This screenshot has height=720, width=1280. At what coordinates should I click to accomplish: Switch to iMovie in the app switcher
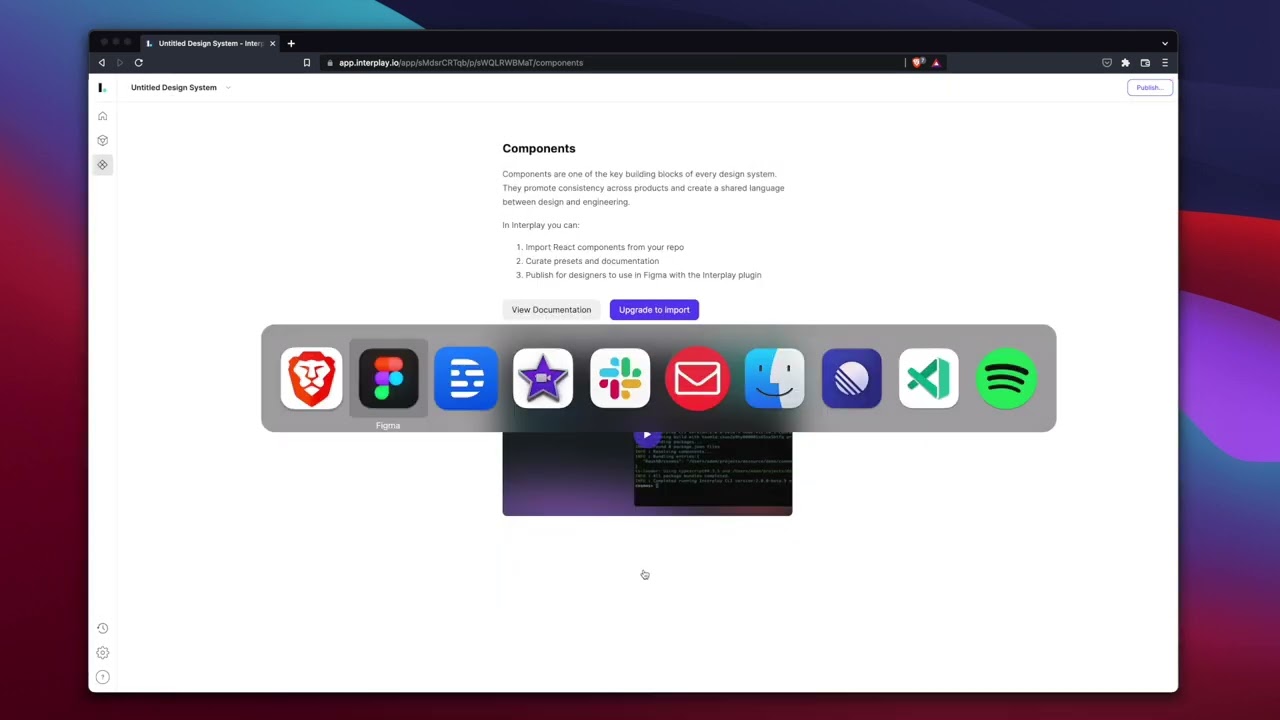pyautogui.click(x=543, y=378)
